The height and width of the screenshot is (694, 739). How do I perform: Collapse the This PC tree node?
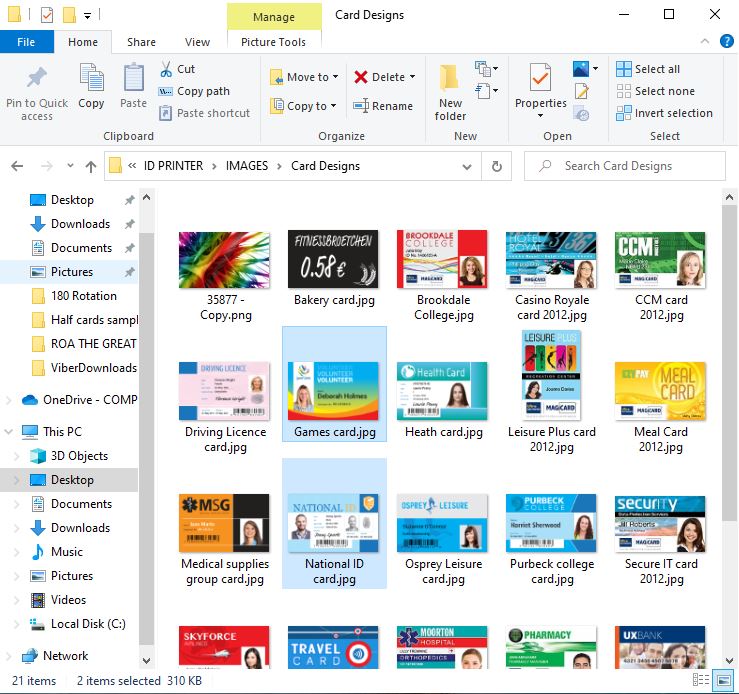pyautogui.click(x=8, y=432)
